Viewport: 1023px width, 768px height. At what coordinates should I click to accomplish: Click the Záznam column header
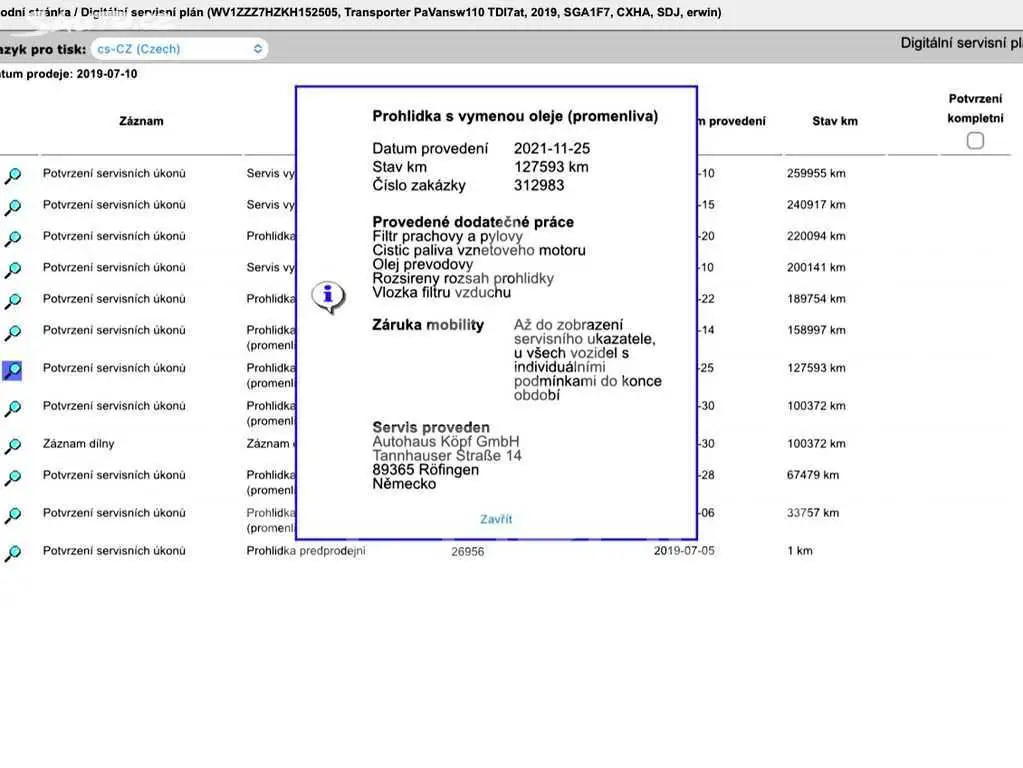(x=141, y=121)
